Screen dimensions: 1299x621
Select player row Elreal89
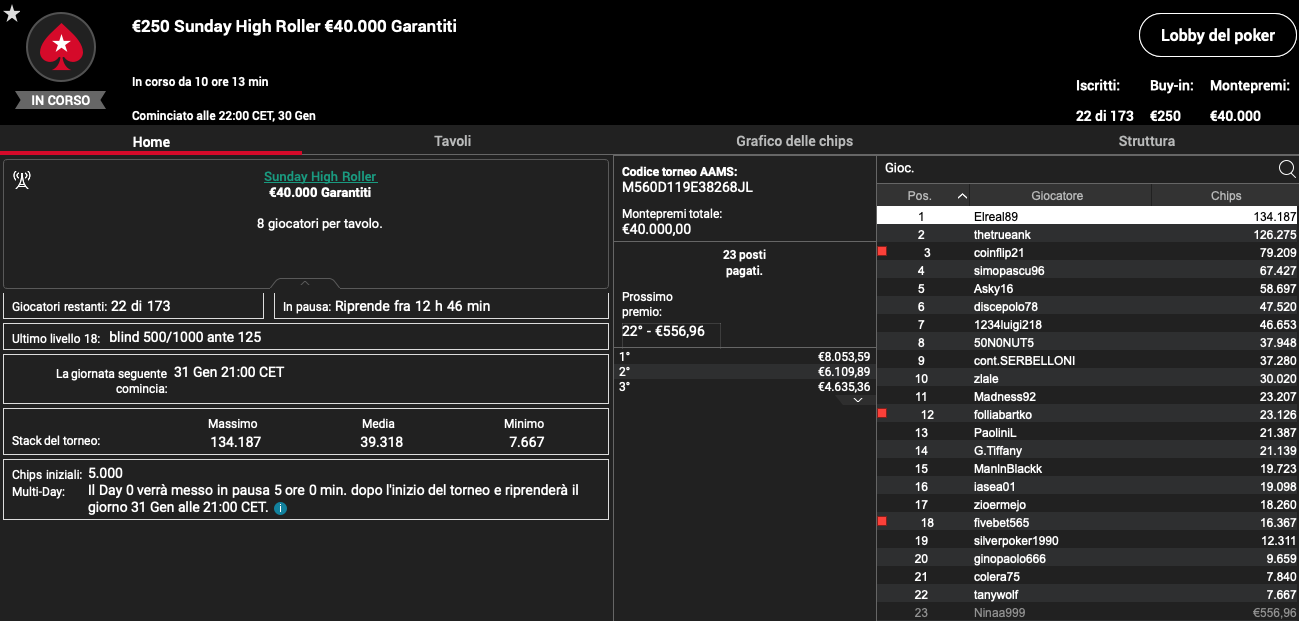[x=1087, y=216]
